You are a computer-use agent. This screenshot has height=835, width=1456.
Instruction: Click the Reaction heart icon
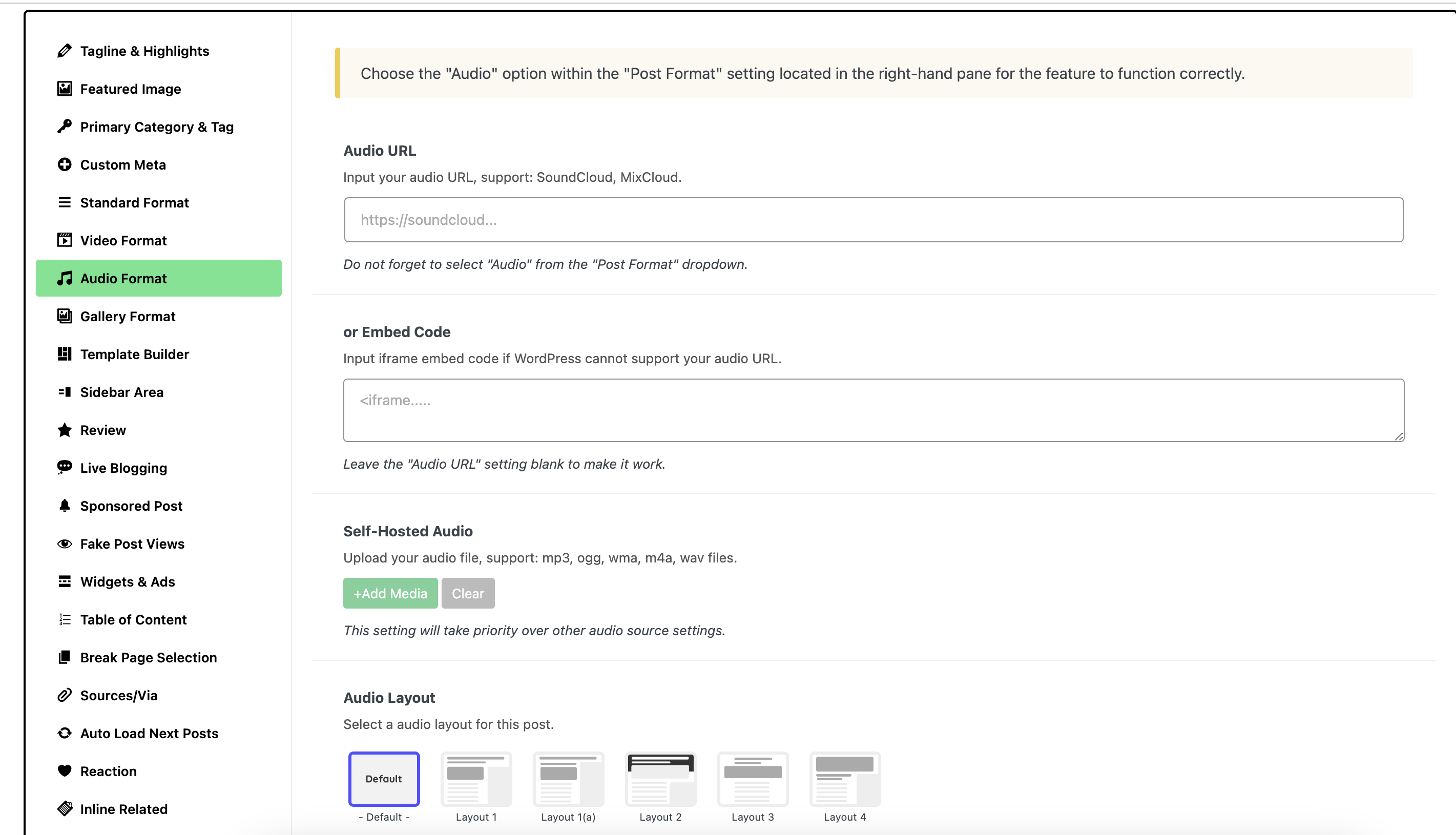(64, 771)
